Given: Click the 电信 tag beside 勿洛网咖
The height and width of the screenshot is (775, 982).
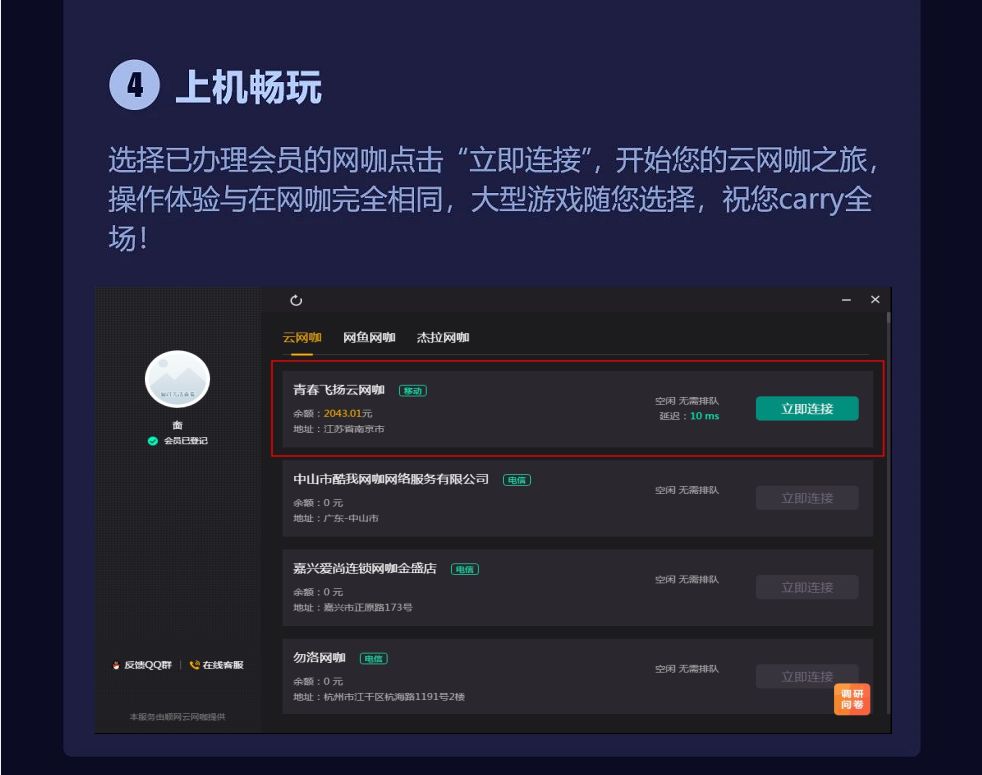Looking at the screenshot, I should [x=373, y=658].
